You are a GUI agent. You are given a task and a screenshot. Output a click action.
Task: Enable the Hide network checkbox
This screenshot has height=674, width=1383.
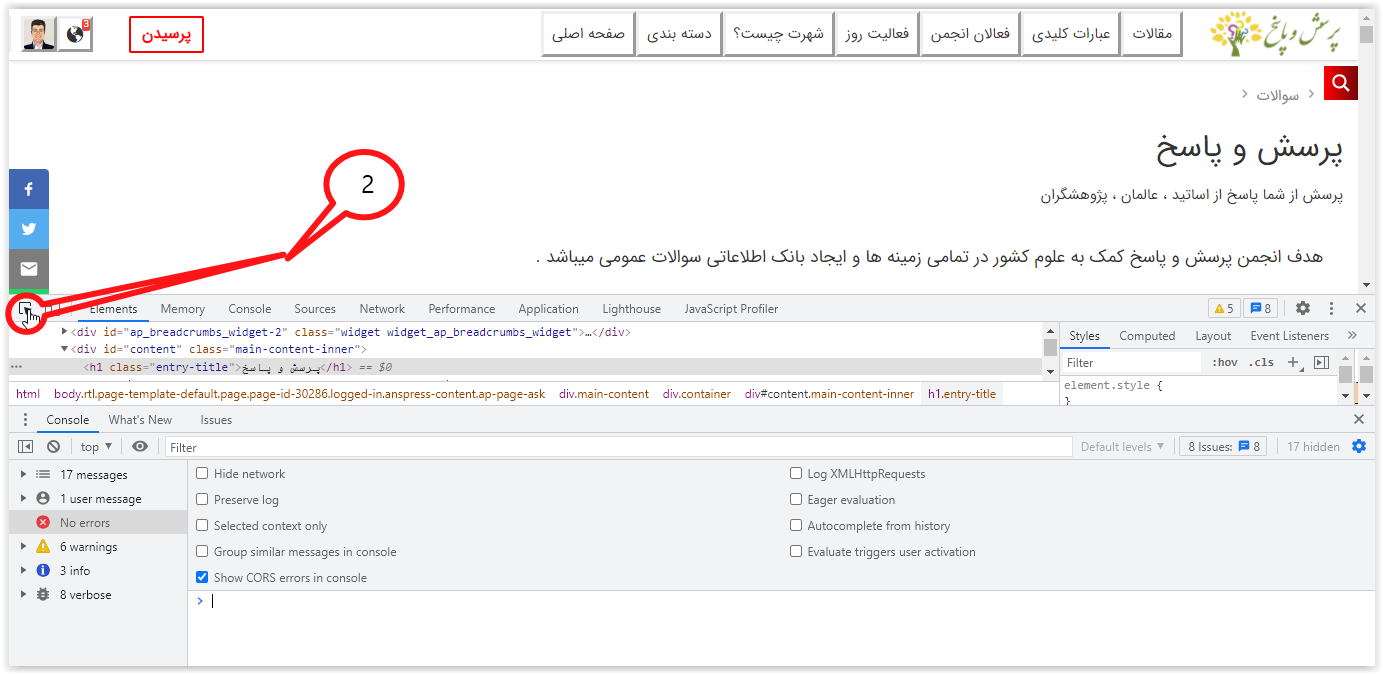(203, 474)
